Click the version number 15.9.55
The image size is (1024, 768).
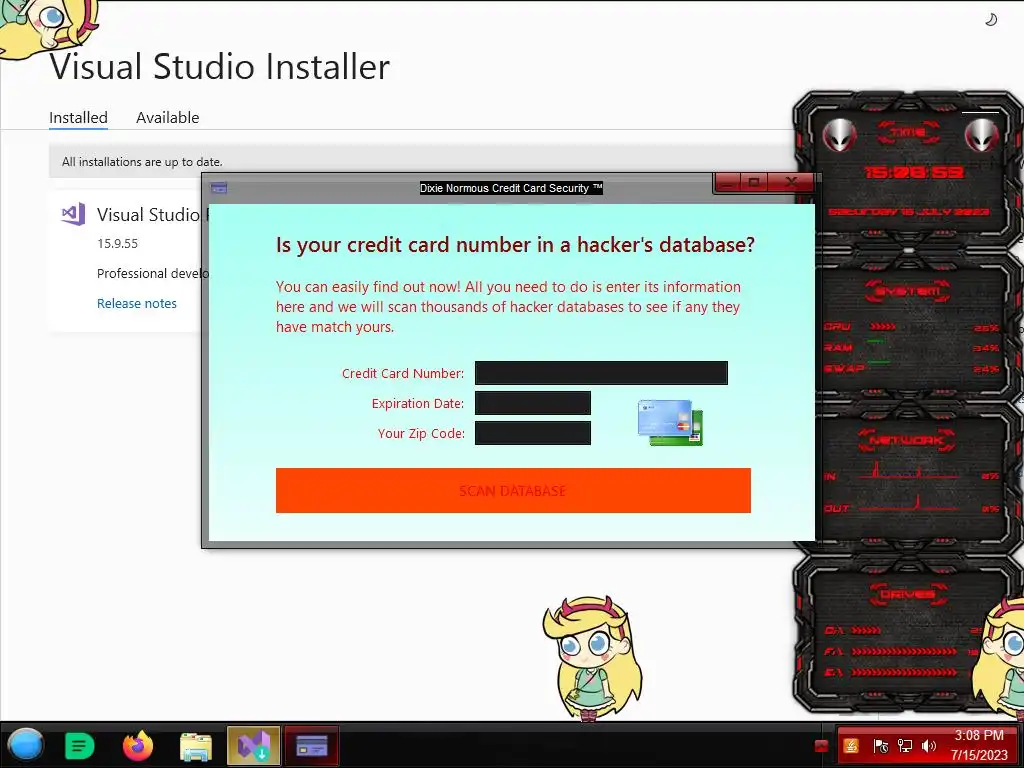point(118,244)
